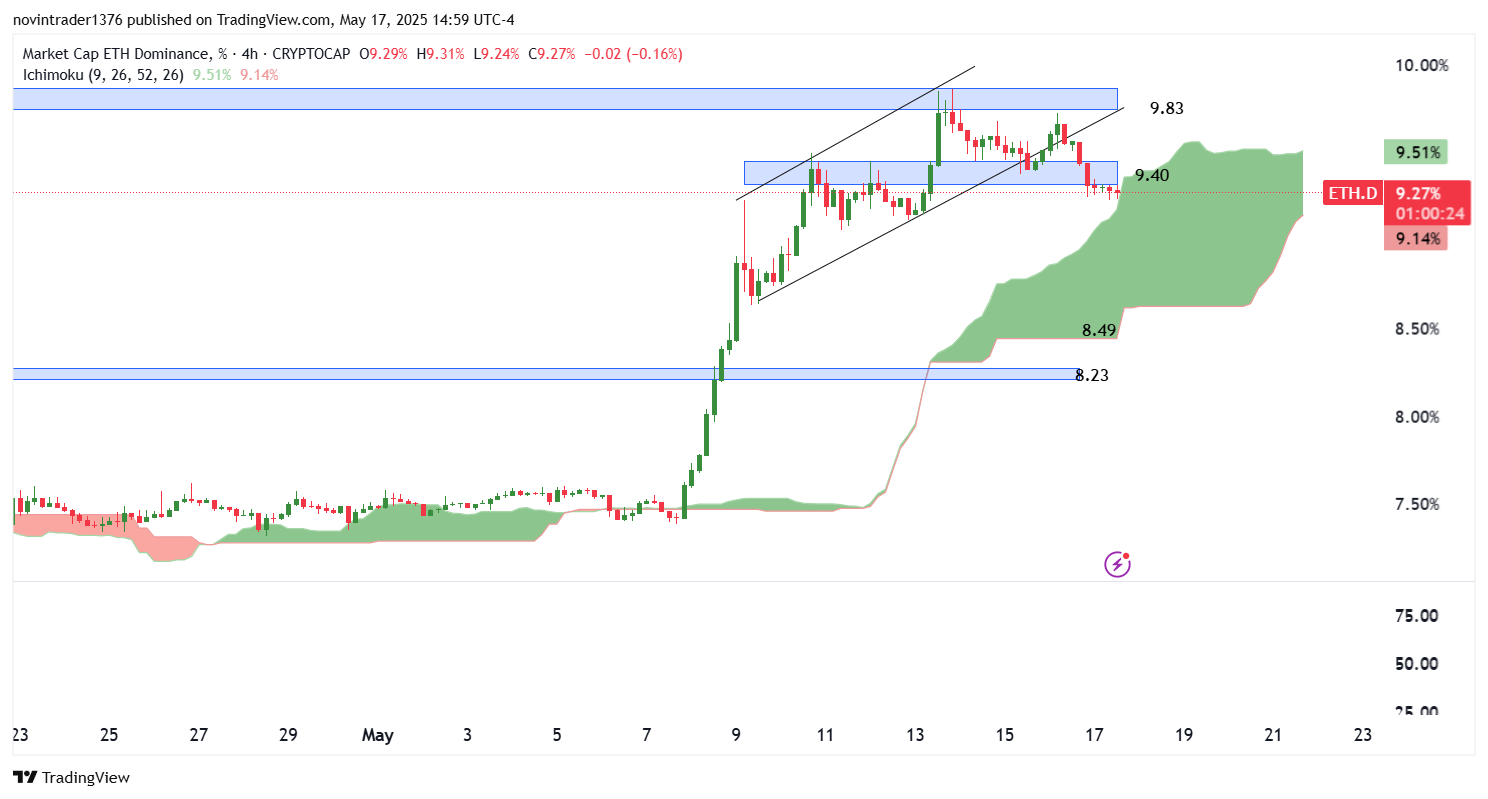The height and width of the screenshot is (799, 1488).
Task: Select the 9.40 price annotation text
Action: point(1153,175)
